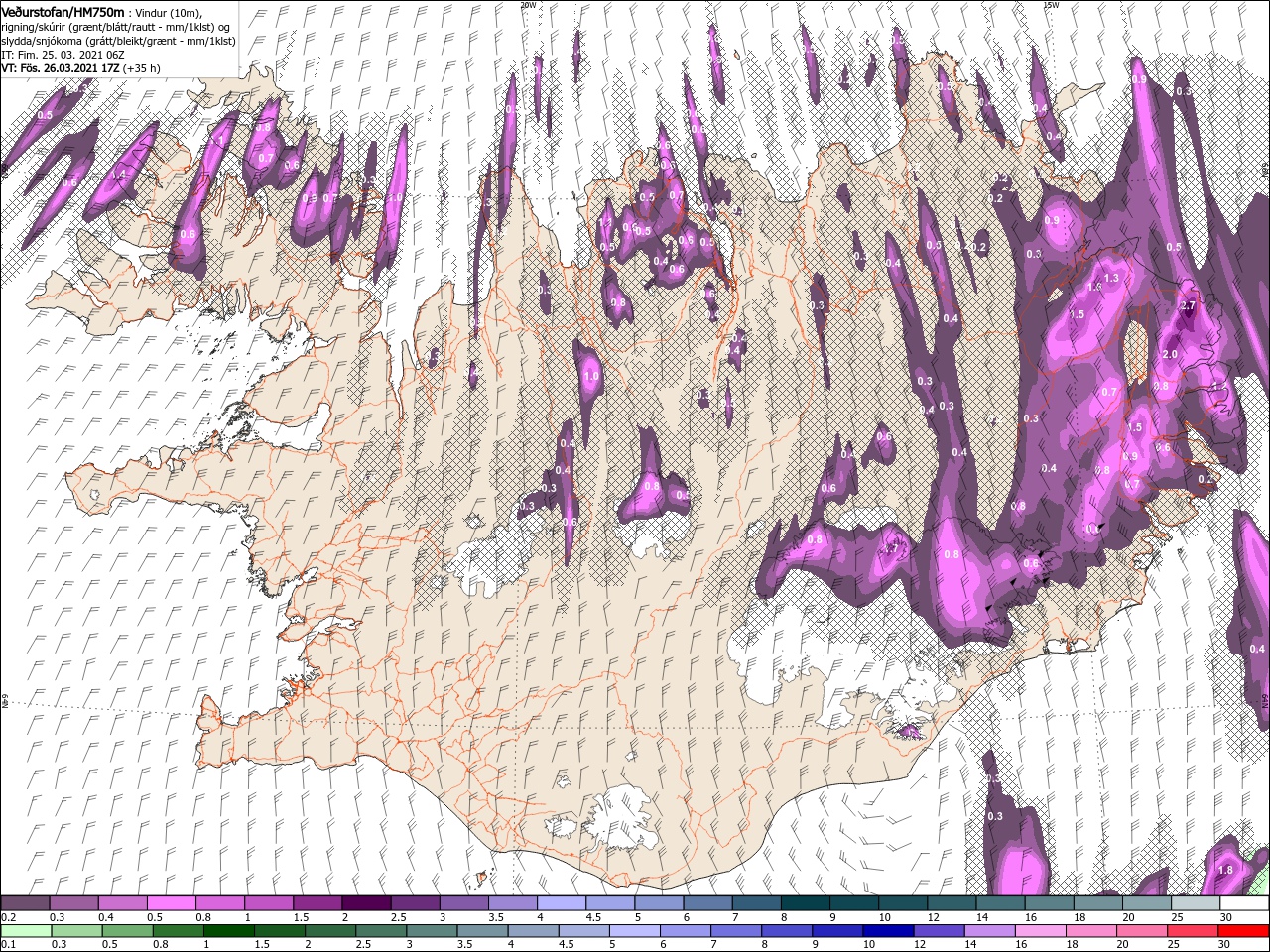Click the '25' label in the bottom legend row
Image resolution: width=1270 pixels, height=952 pixels.
(x=1176, y=945)
